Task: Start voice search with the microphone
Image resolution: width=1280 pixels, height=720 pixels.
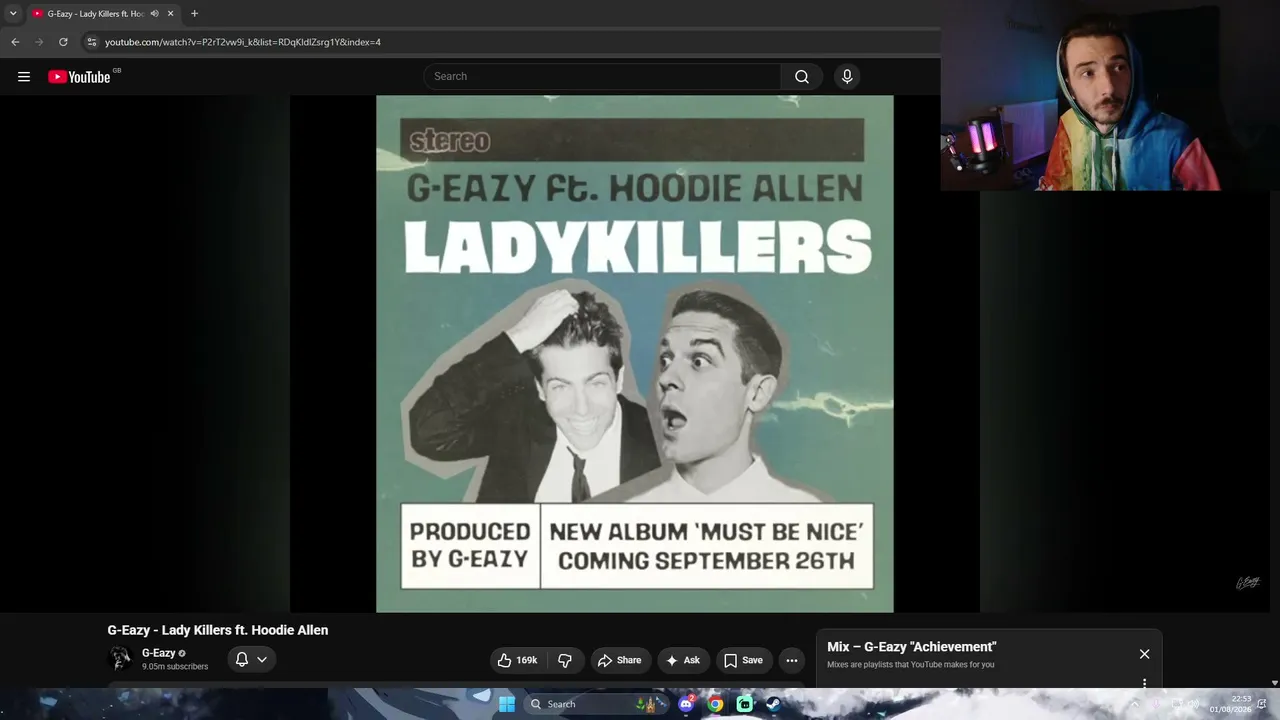Action: coord(847,77)
